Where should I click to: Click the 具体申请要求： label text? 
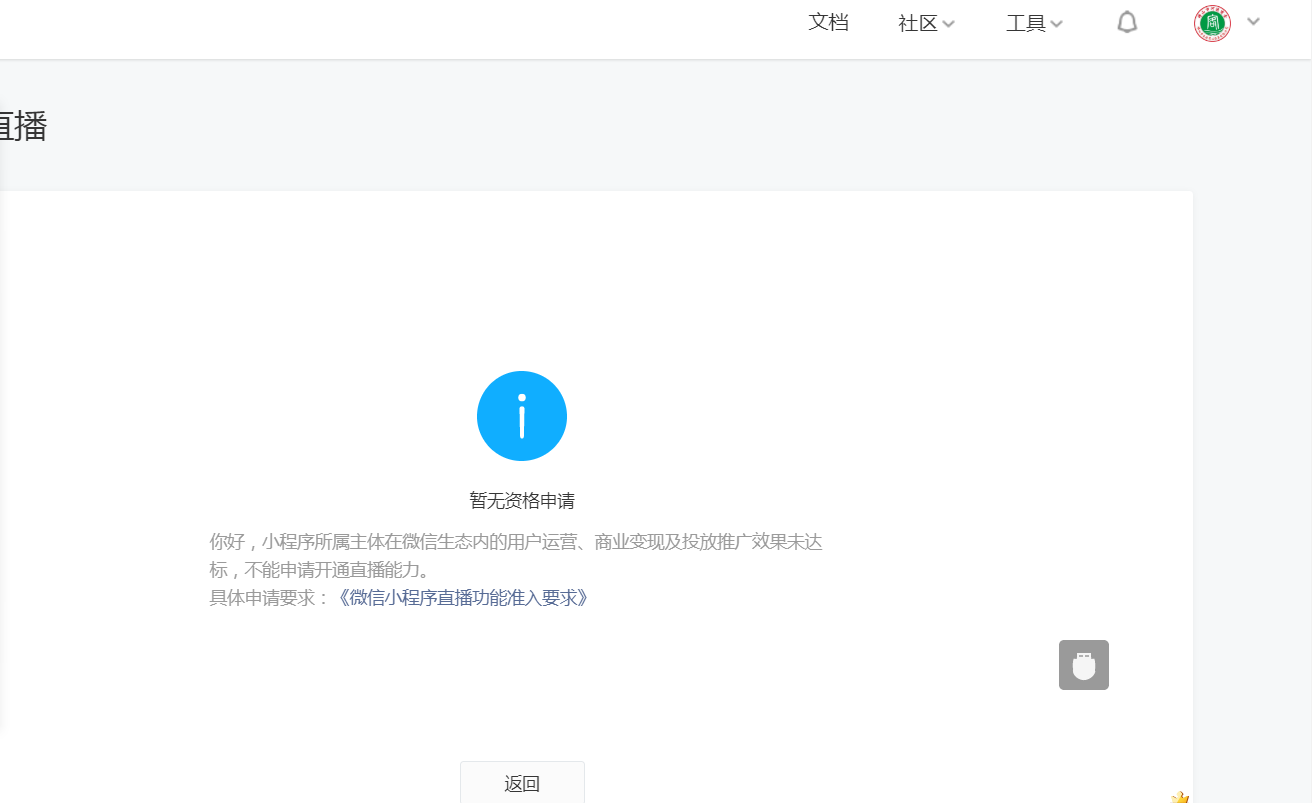(x=270, y=598)
